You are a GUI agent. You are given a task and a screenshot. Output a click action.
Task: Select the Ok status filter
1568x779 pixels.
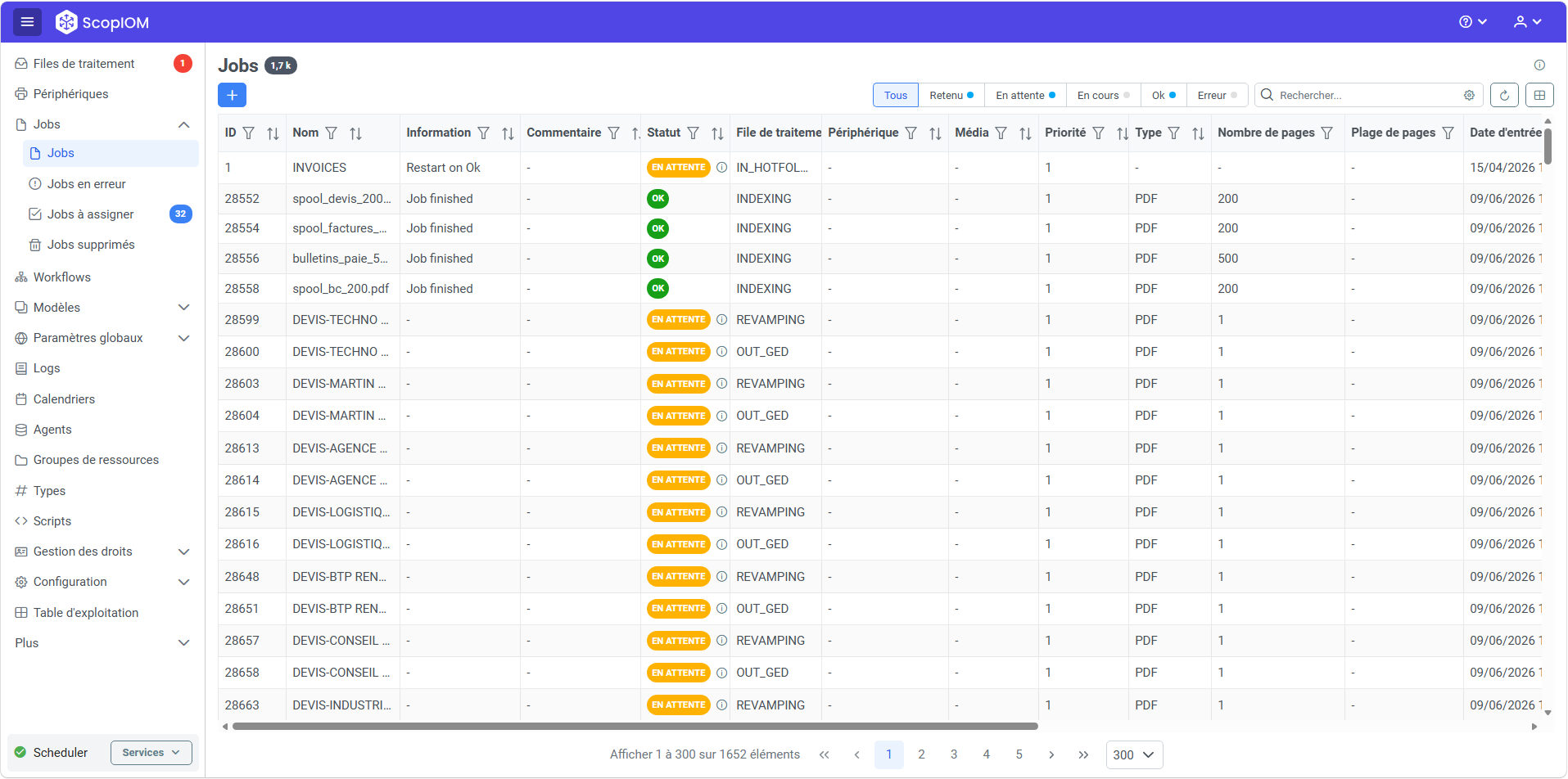click(1164, 95)
